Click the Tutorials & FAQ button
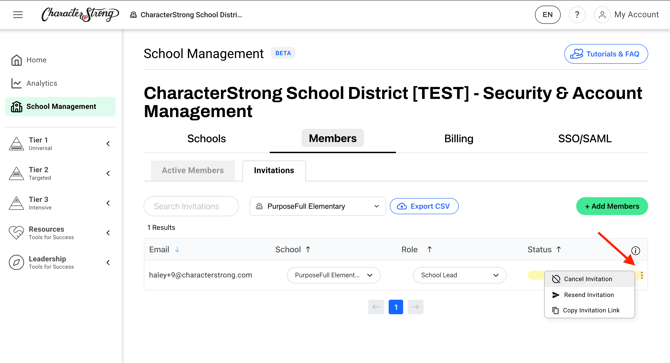This screenshot has width=670, height=363. tap(606, 54)
